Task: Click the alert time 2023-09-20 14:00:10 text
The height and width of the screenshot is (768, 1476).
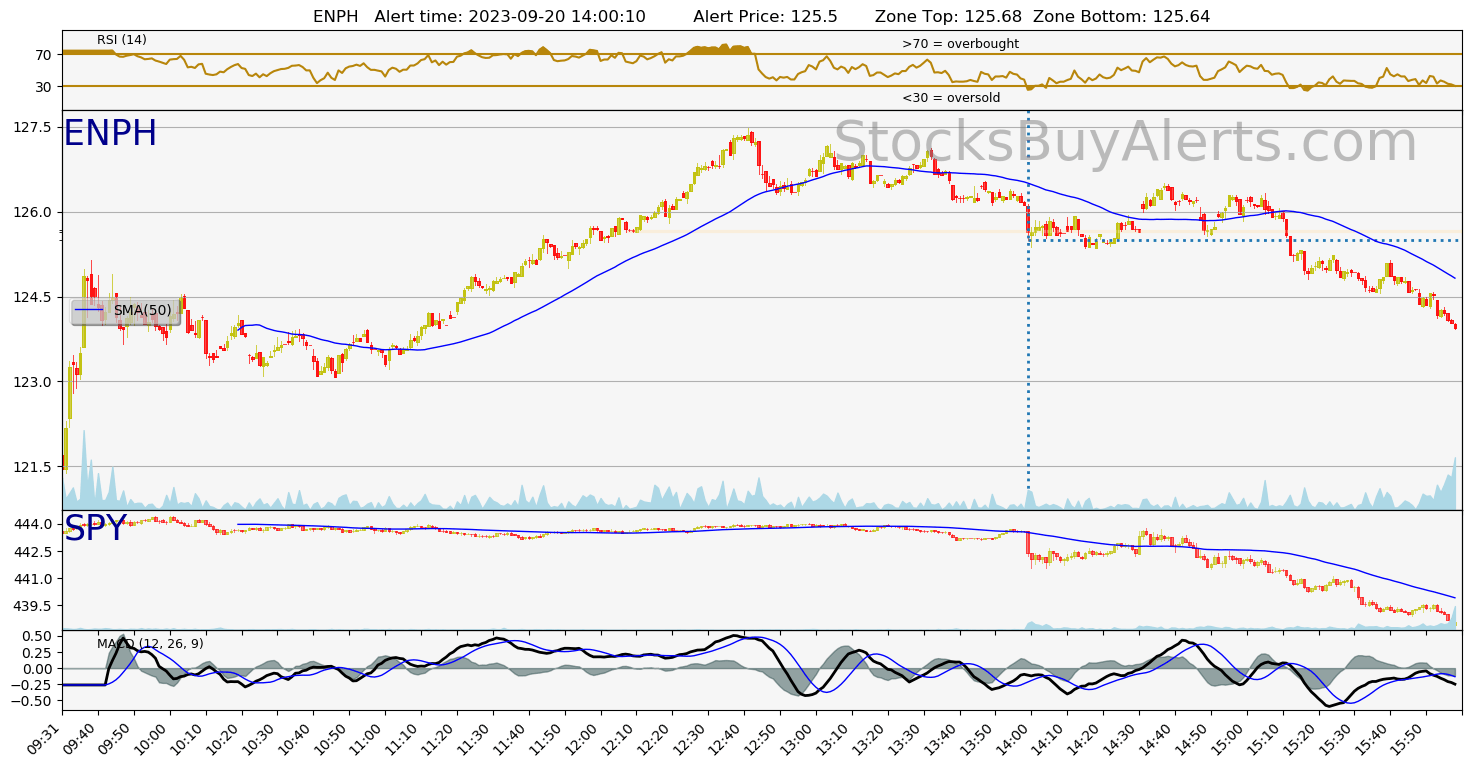Action: click(x=557, y=16)
